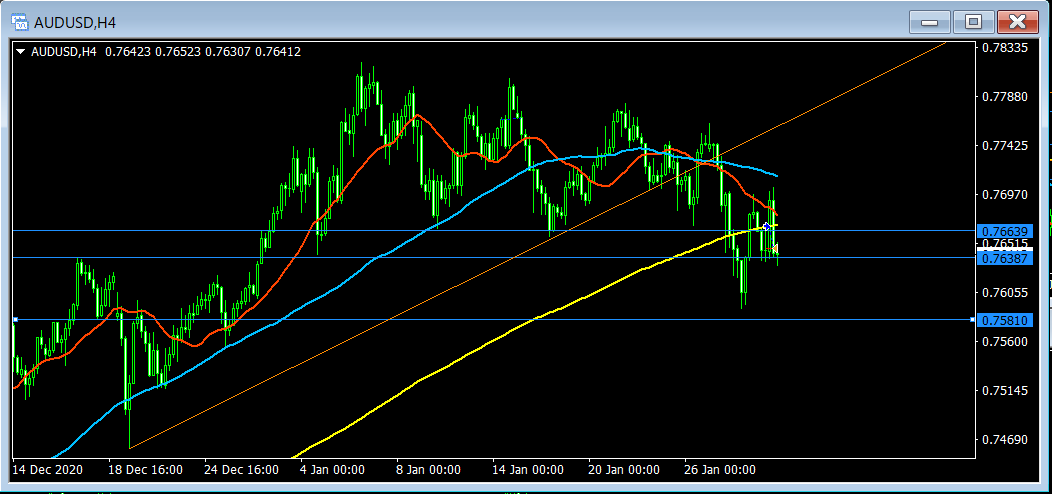This screenshot has width=1052, height=494.
Task: Click the 0.77880 price scale label
Action: pyautogui.click(x=1004, y=97)
